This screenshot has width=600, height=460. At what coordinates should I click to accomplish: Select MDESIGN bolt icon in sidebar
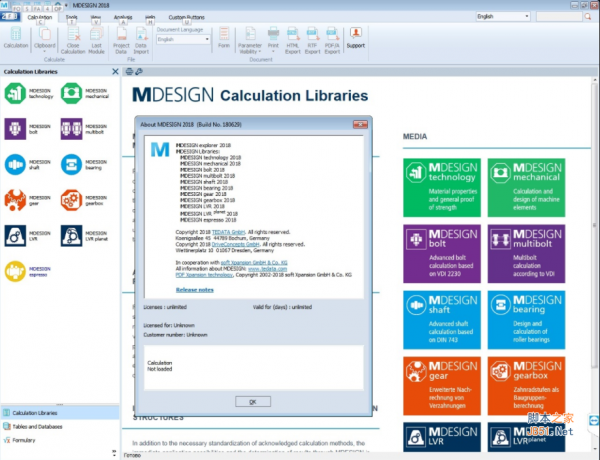[15, 128]
